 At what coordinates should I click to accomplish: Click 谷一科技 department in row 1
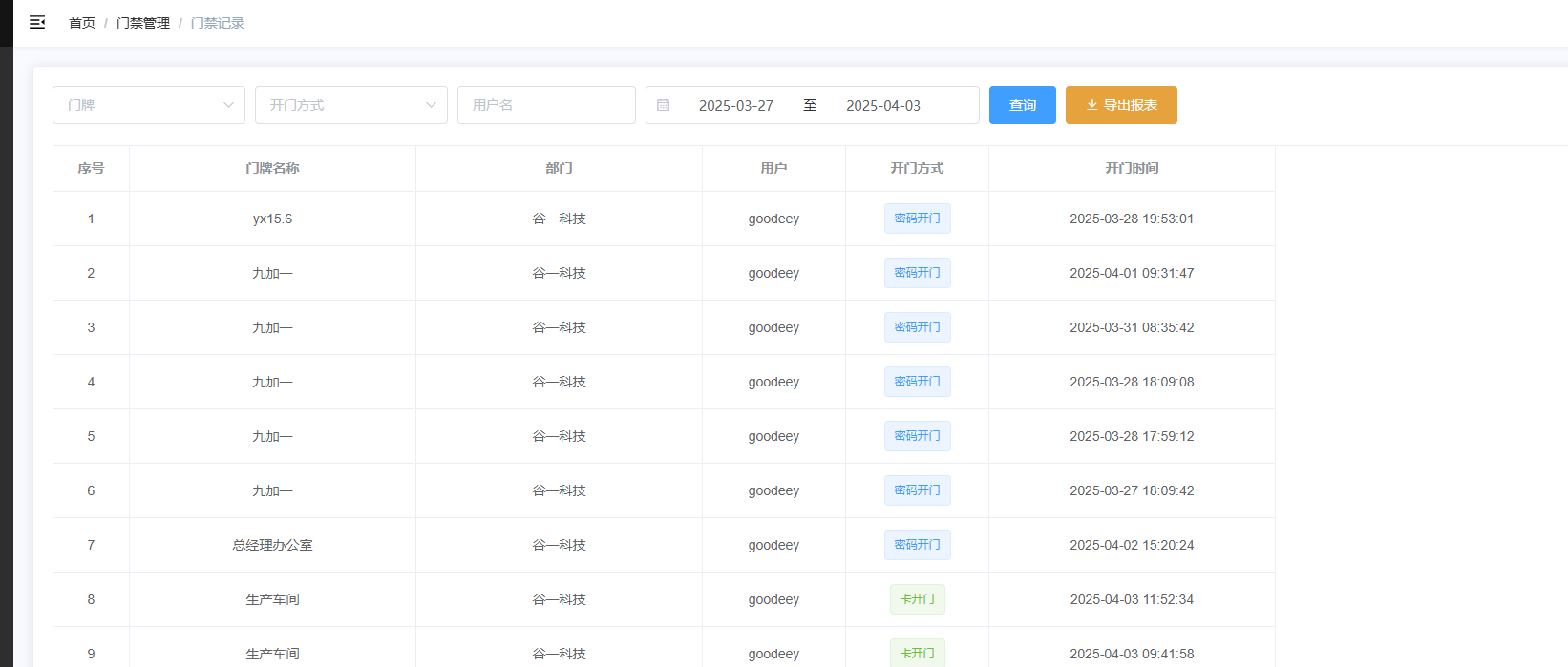(559, 219)
